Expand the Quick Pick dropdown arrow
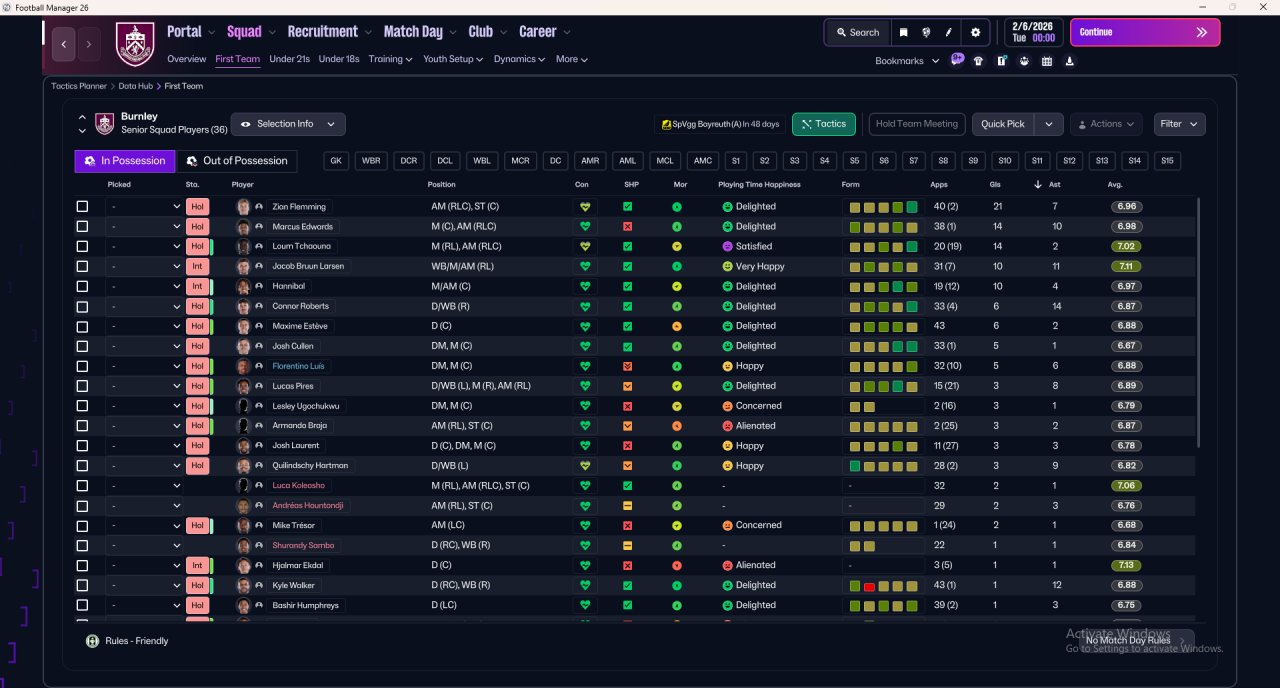This screenshot has height=688, width=1280. [x=1048, y=124]
